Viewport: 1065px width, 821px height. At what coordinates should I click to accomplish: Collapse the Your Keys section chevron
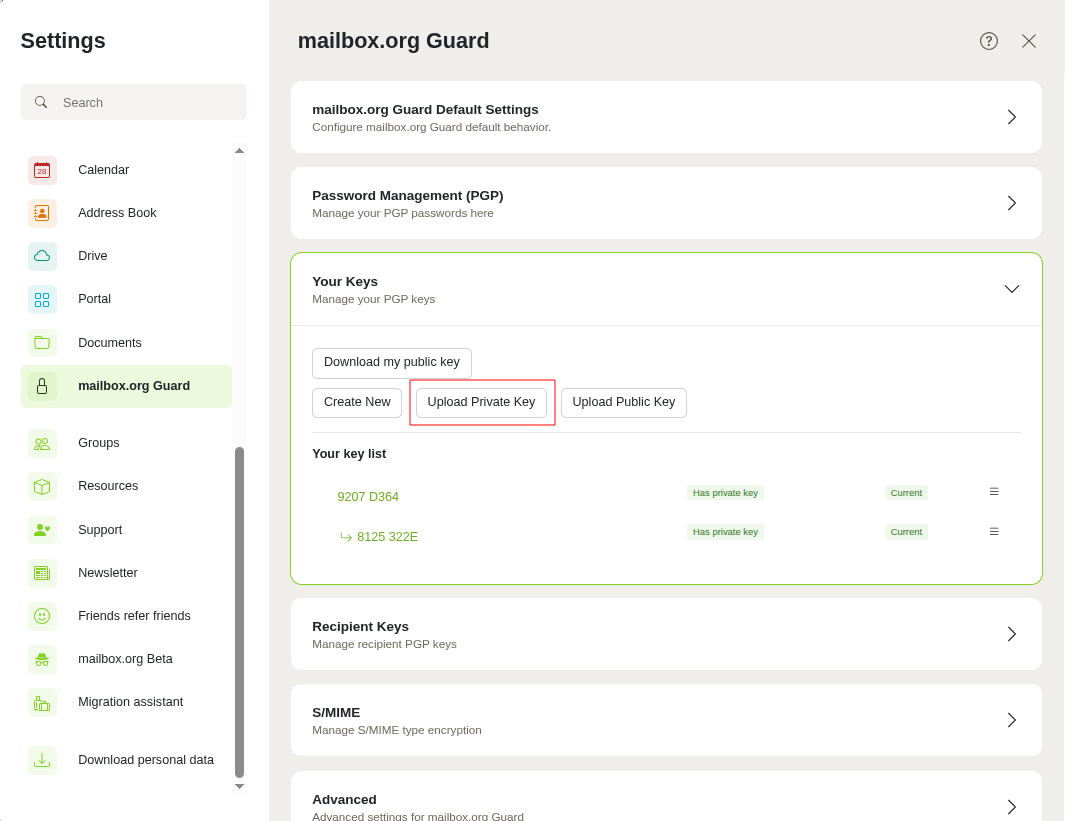pyautogui.click(x=1012, y=289)
